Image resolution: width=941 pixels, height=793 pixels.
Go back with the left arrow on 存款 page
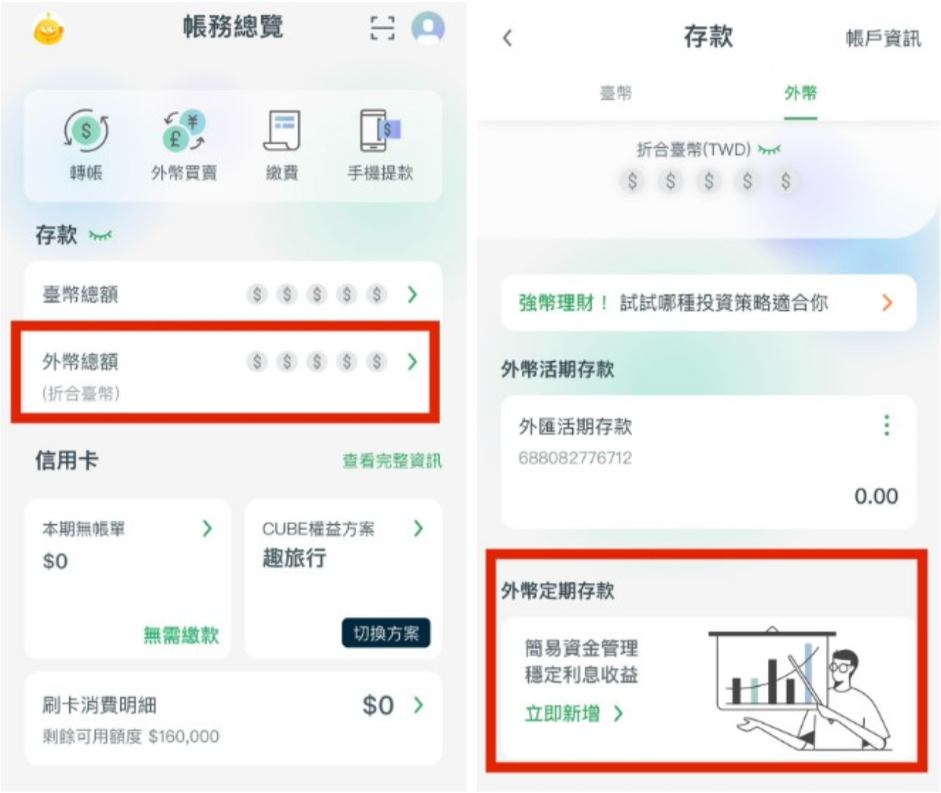tap(508, 38)
